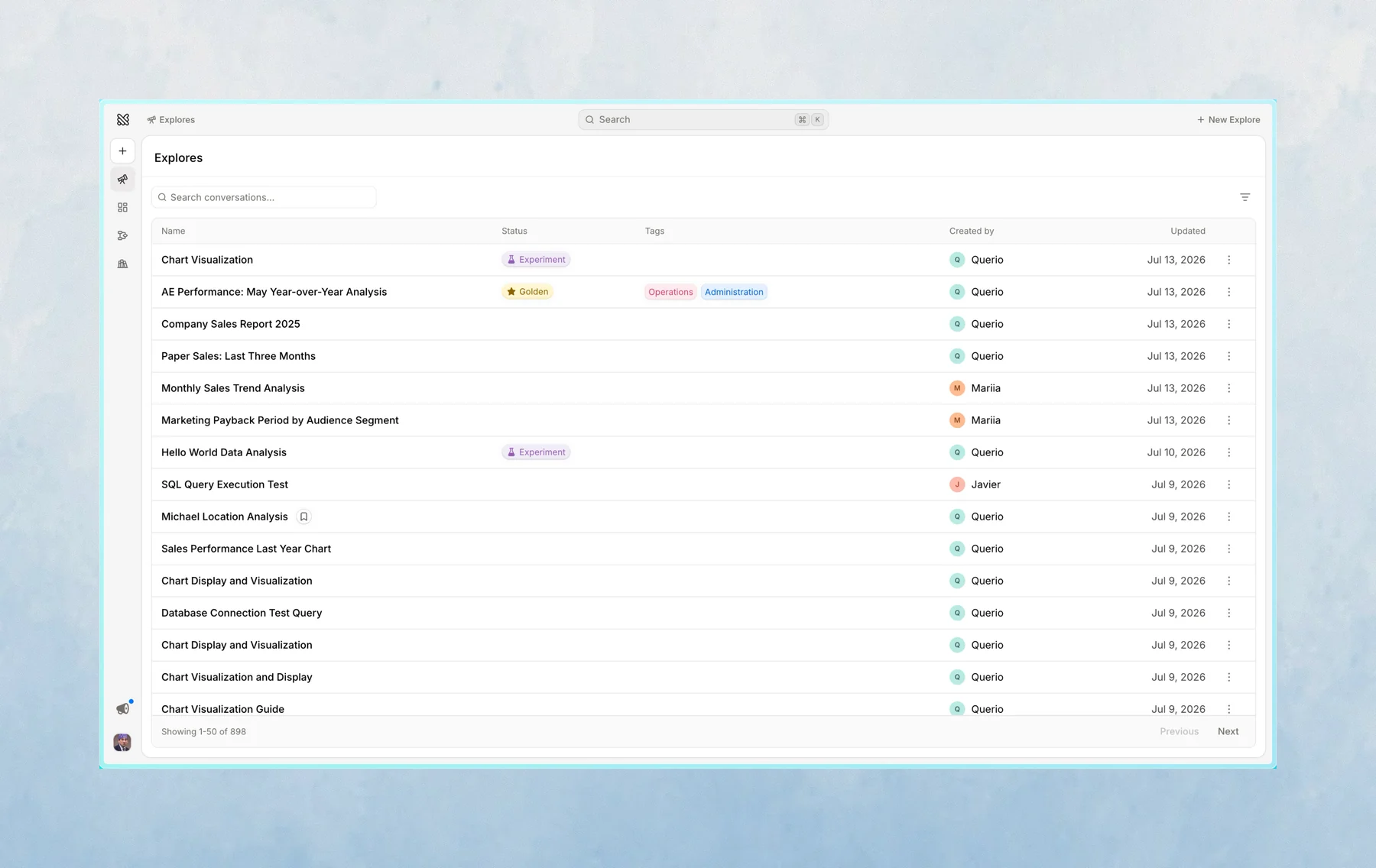Image resolution: width=1376 pixels, height=868 pixels.
Task: Open SQL Query Execution Test
Action: point(225,484)
